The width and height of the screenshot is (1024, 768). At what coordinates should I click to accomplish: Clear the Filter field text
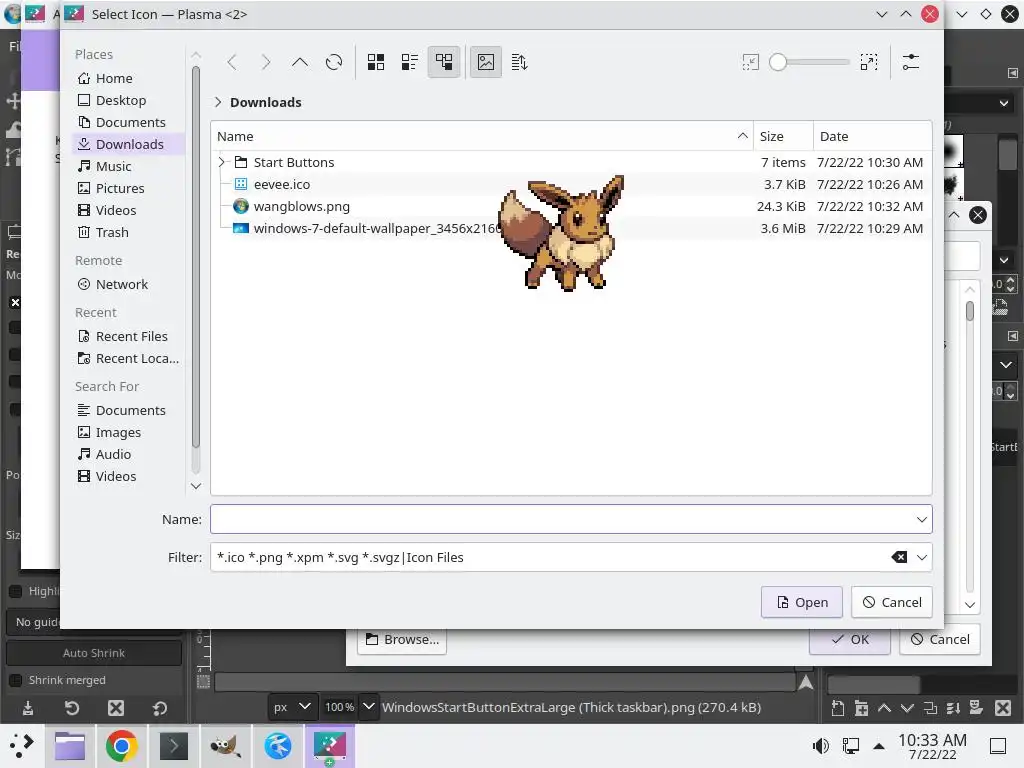pyautogui.click(x=899, y=557)
